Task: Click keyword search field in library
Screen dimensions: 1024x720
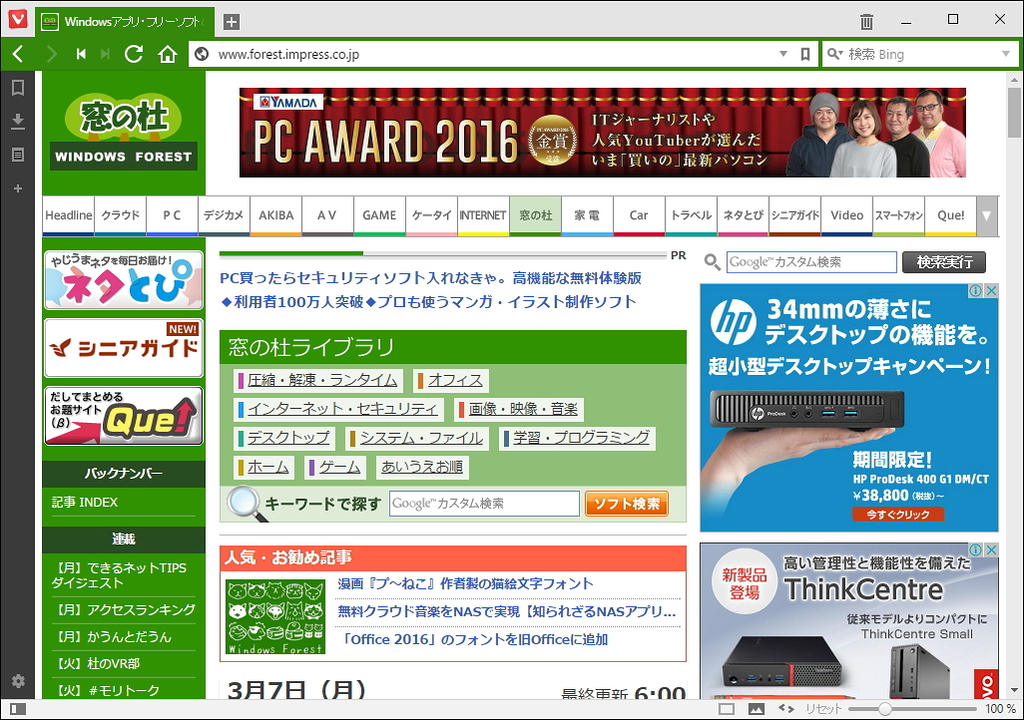Action: 484,504
